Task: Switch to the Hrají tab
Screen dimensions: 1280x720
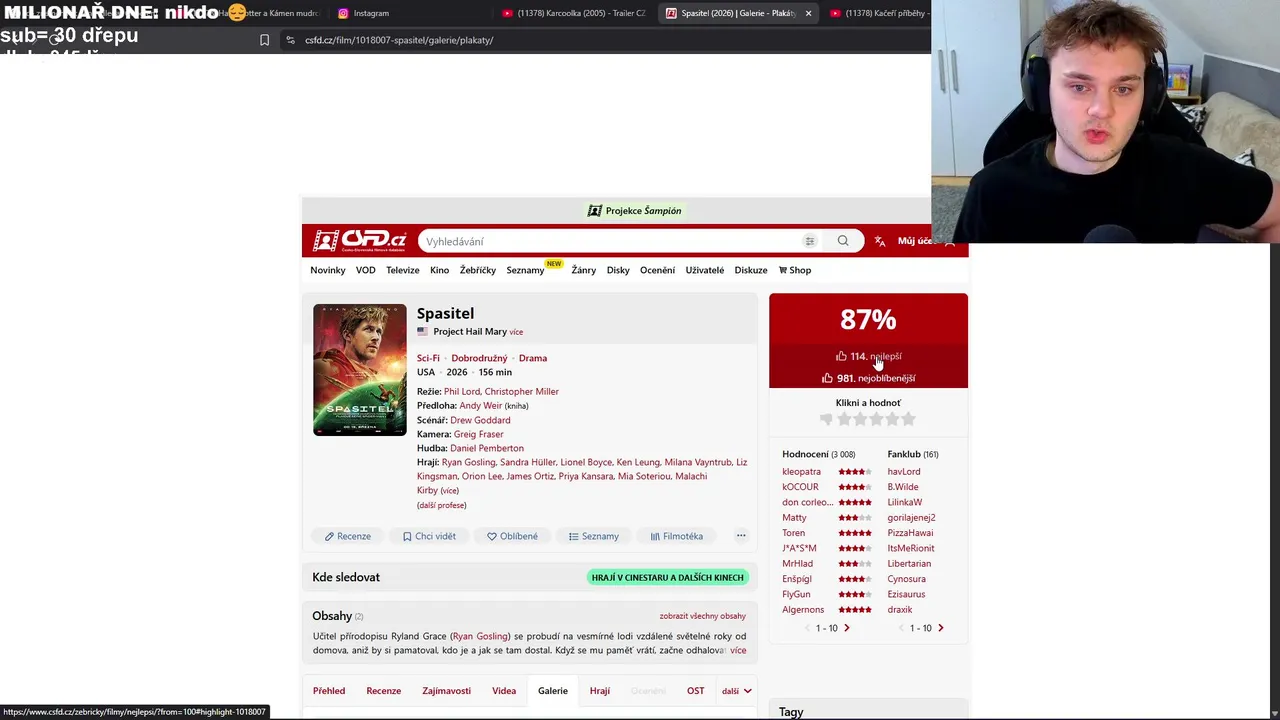Action: coord(600,691)
